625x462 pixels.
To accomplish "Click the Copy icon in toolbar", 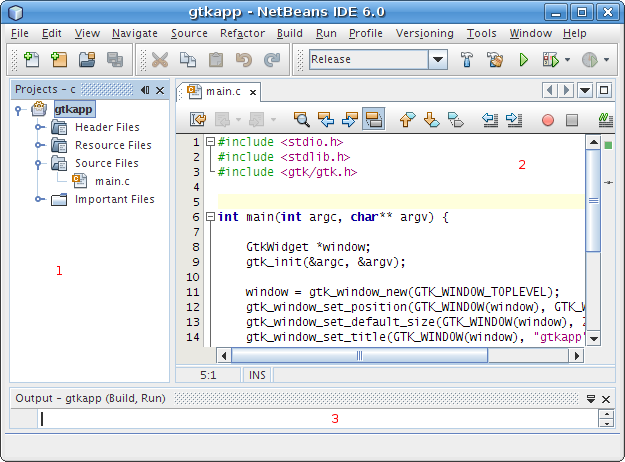I will pyautogui.click(x=188, y=60).
